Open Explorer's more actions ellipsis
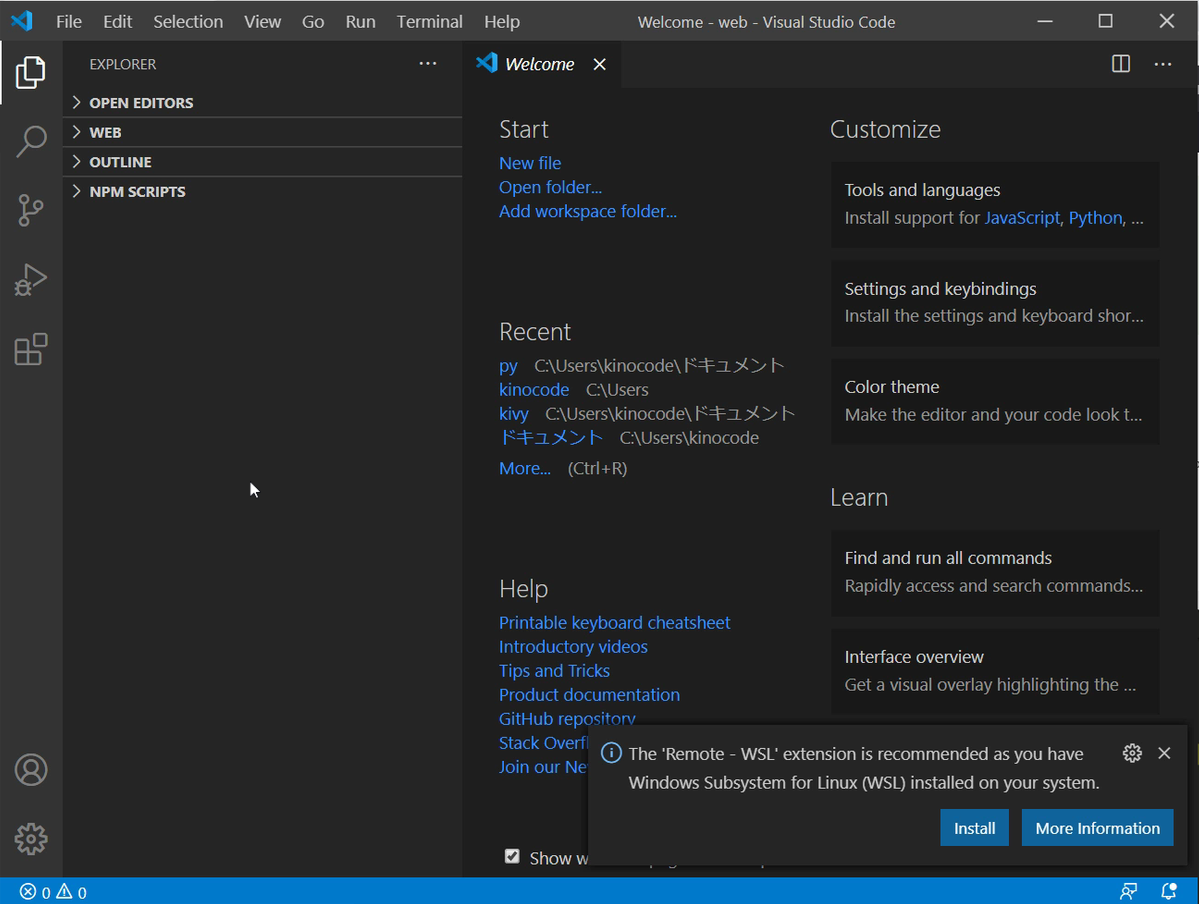The image size is (1199, 904). pos(427,63)
